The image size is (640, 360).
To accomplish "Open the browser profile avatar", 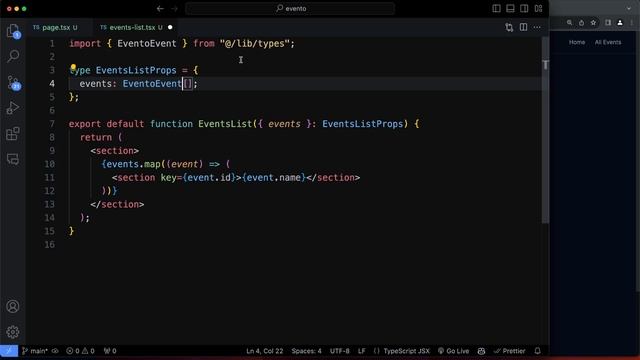I will coord(620,23).
